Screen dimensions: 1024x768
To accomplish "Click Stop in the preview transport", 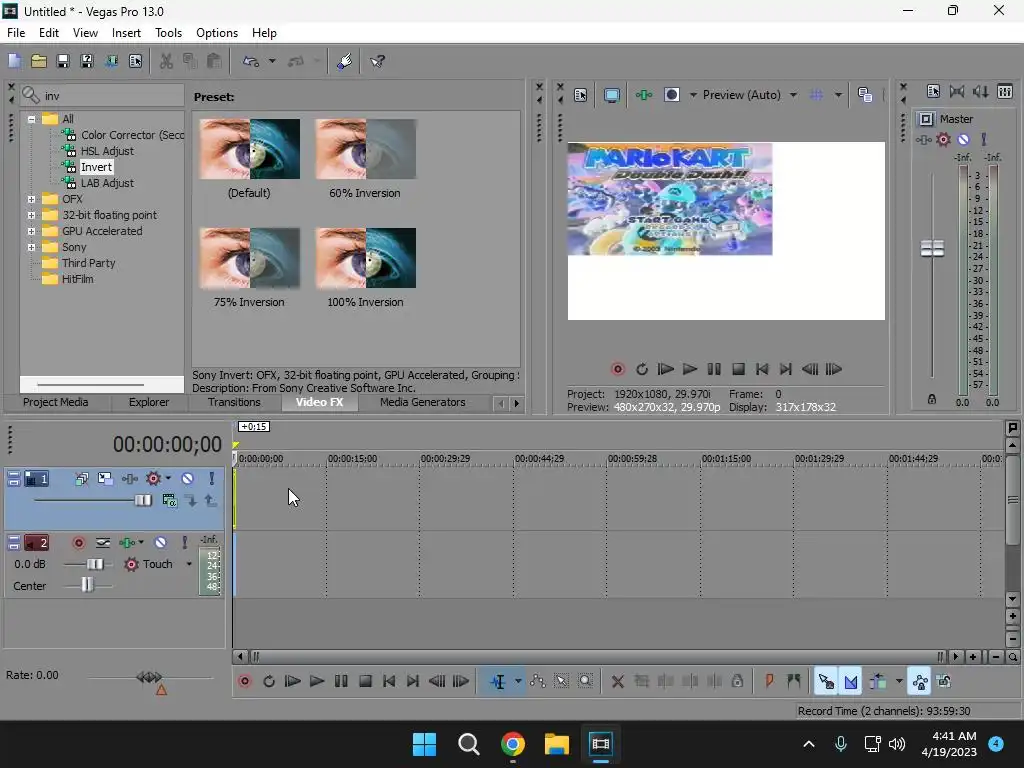I will pyautogui.click(x=738, y=370).
